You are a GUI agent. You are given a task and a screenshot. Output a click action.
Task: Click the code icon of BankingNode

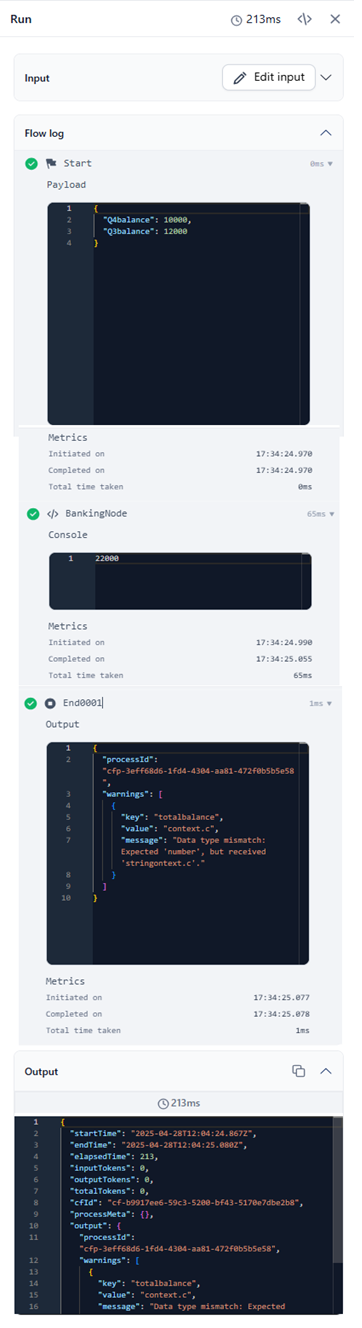click(x=52, y=514)
